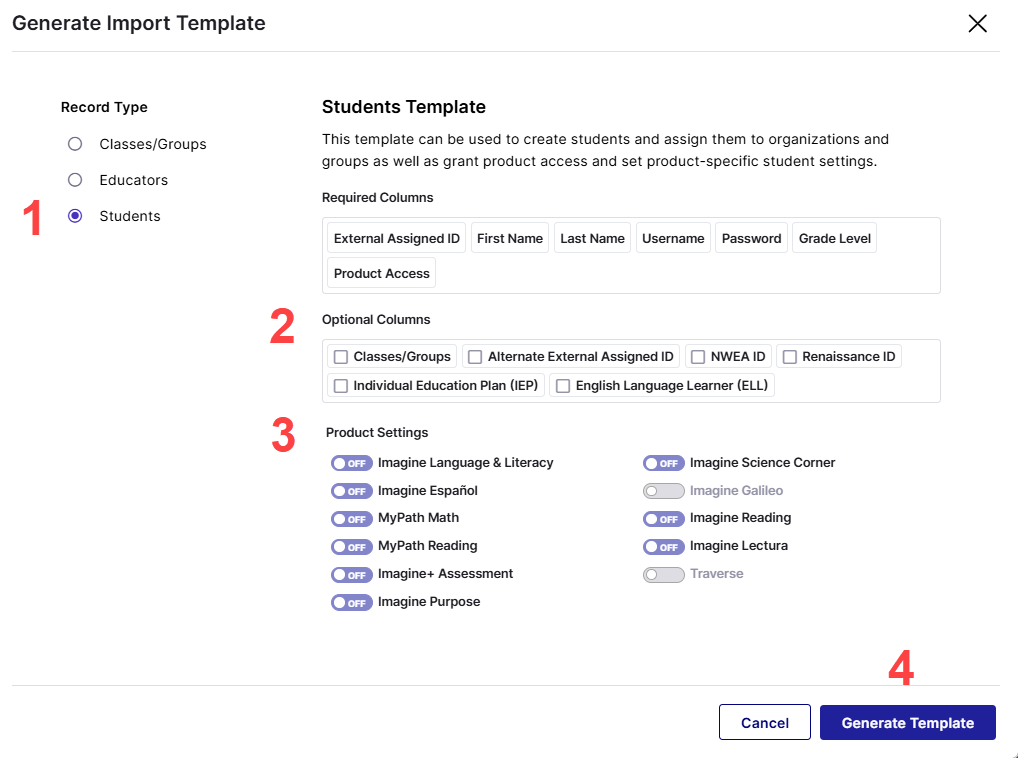Image resolution: width=1018 pixels, height=758 pixels.
Task: Click the Grade Level required column
Action: click(834, 238)
